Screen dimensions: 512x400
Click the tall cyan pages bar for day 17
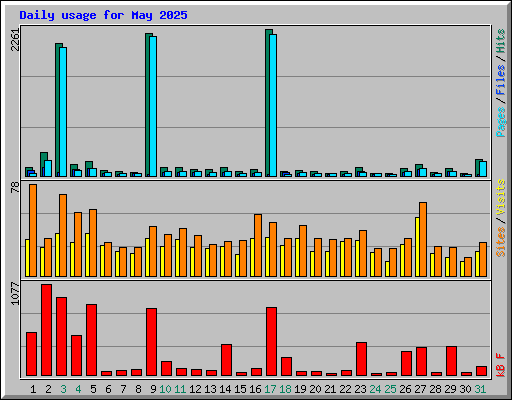pyautogui.click(x=273, y=105)
